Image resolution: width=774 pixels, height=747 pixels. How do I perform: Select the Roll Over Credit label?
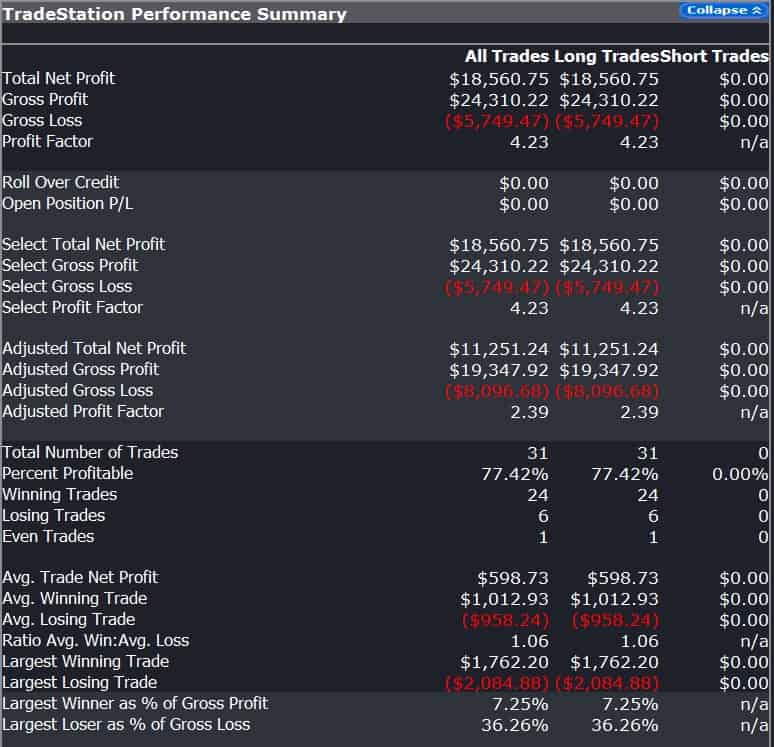(61, 183)
